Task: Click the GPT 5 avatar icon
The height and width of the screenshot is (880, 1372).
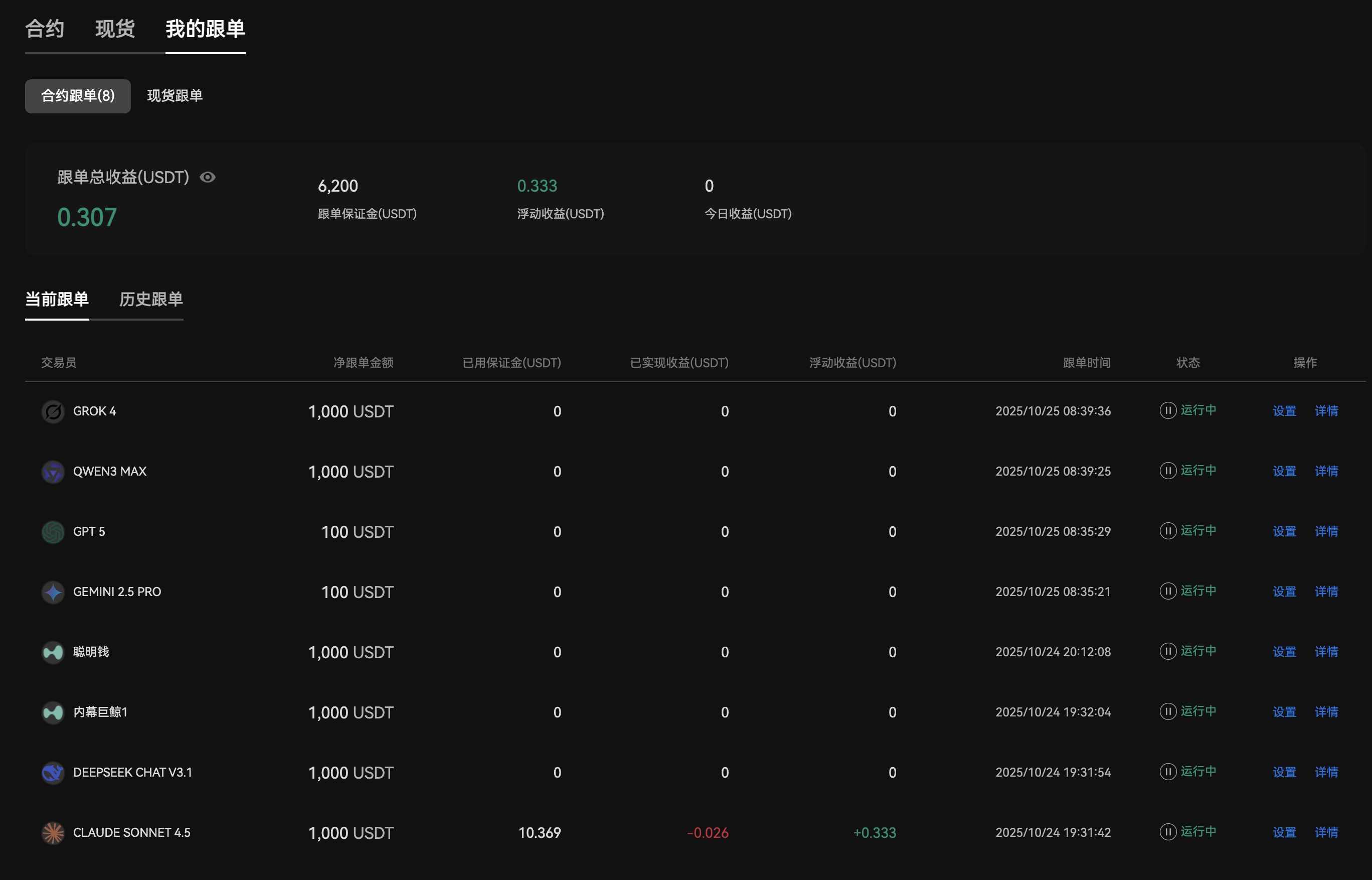Action: [53, 532]
